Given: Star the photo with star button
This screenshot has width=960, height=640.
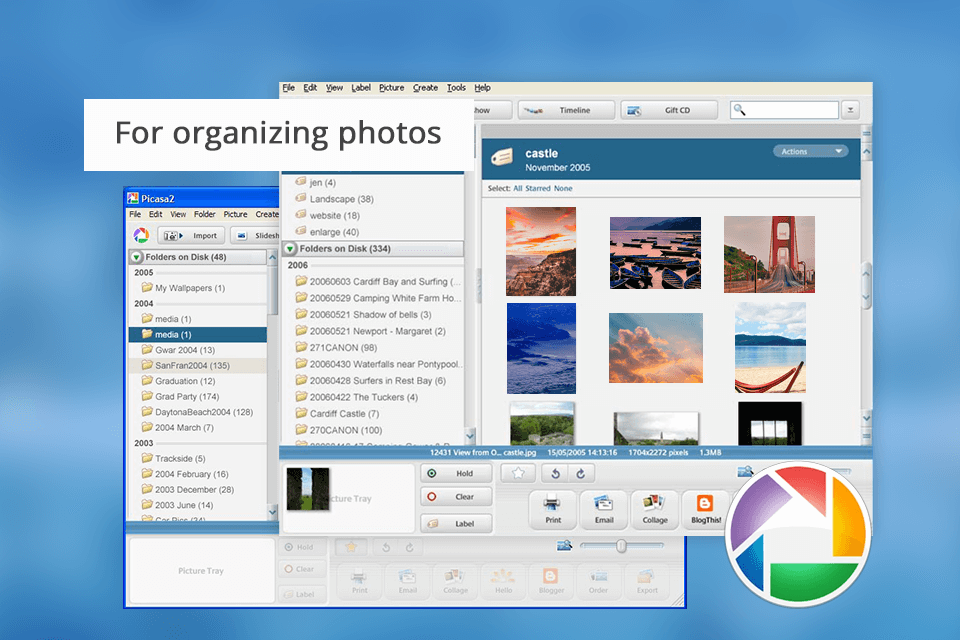Looking at the screenshot, I should (518, 473).
